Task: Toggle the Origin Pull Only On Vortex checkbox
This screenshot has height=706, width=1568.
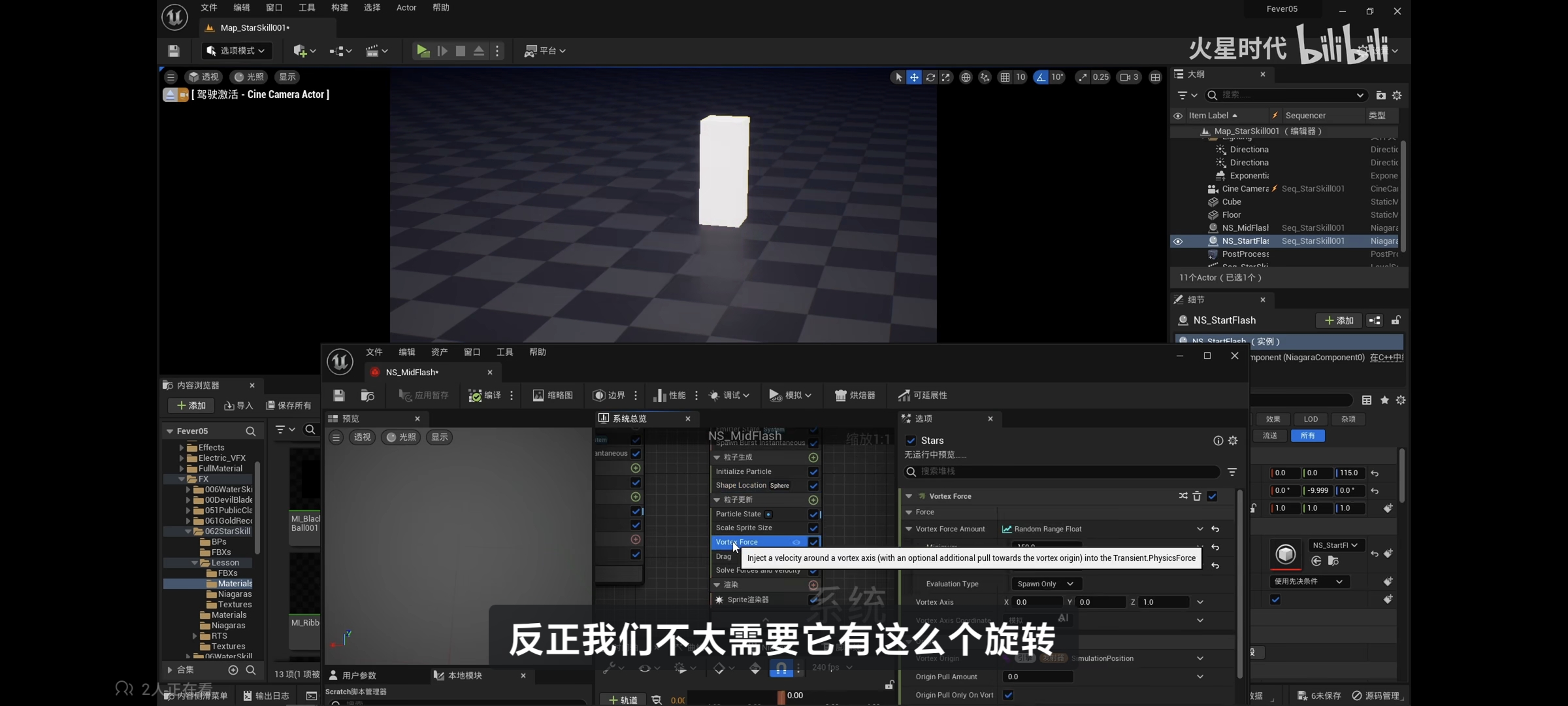Action: (x=1008, y=695)
